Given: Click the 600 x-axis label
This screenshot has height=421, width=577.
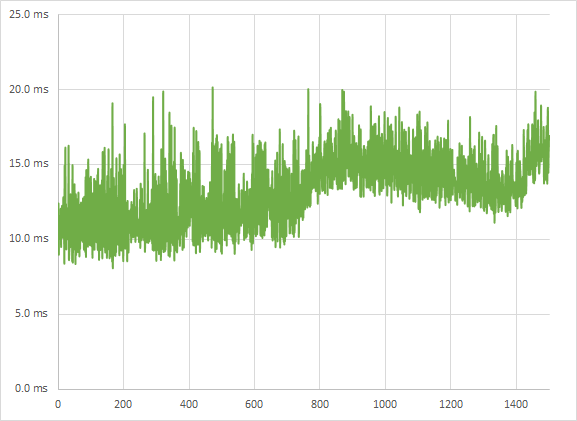Looking at the screenshot, I should [254, 404].
